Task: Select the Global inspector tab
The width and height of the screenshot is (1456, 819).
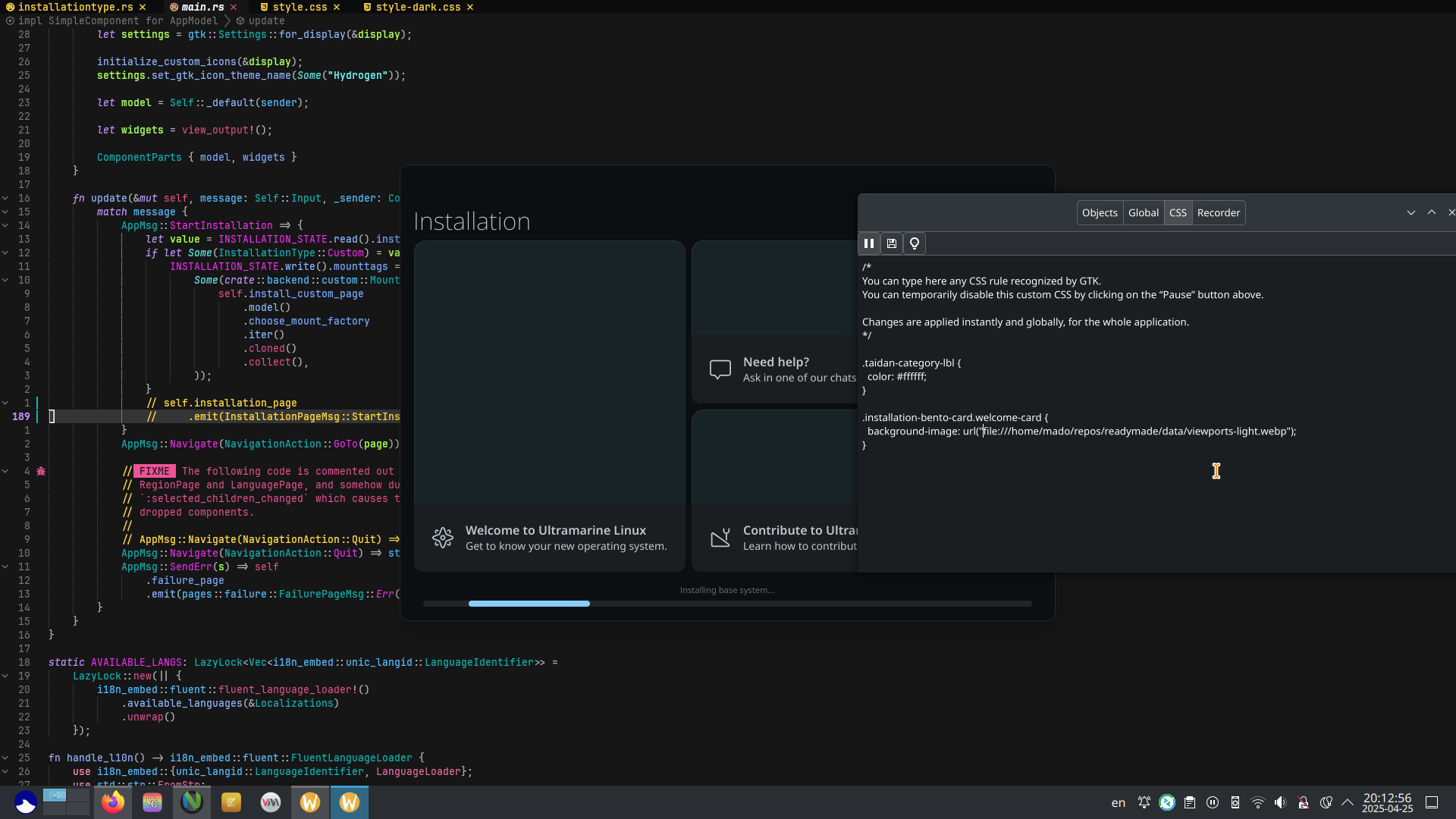Action: tap(1143, 213)
